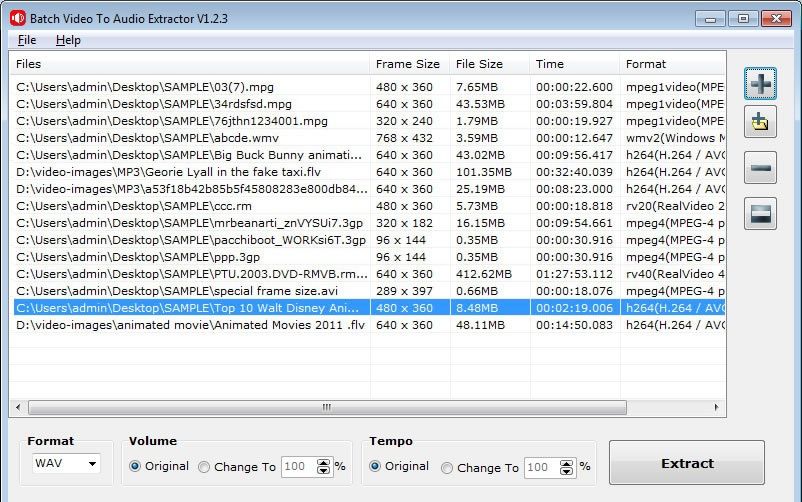Image resolution: width=802 pixels, height=502 pixels.
Task: Click the 768 x 432 frame size cell
Action: click(x=404, y=138)
